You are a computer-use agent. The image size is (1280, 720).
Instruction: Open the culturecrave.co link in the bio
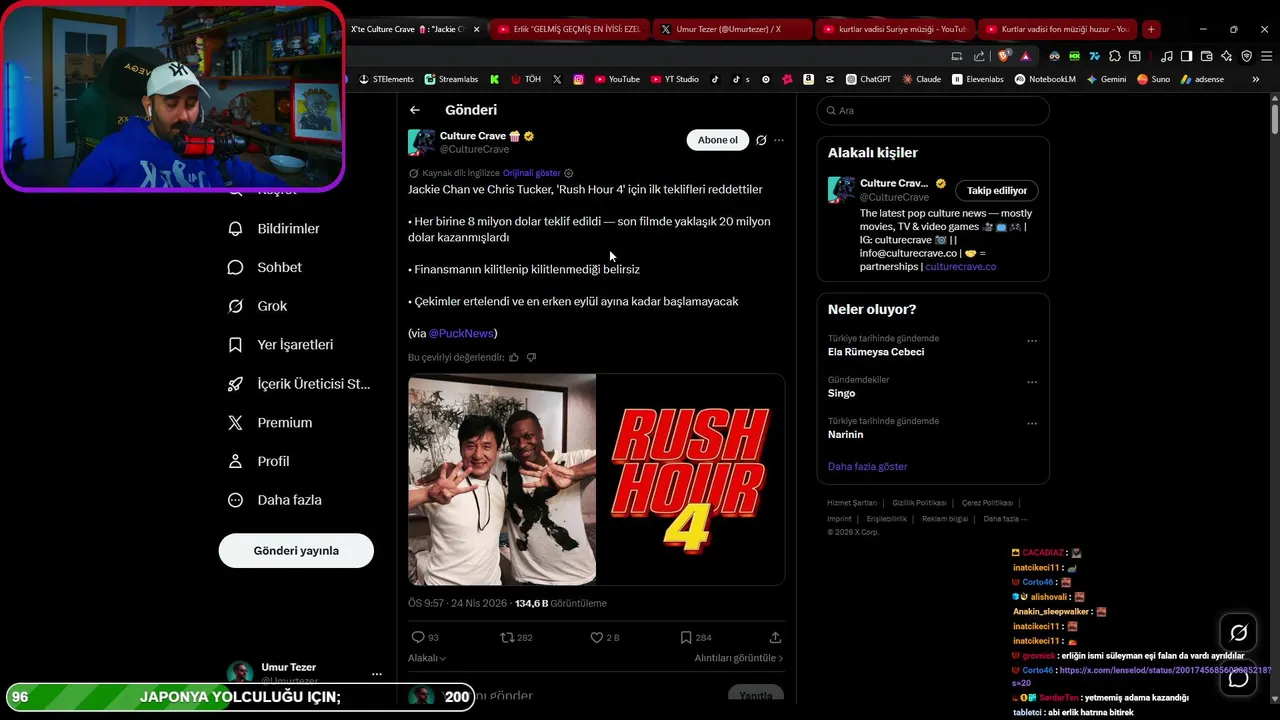[x=961, y=267]
